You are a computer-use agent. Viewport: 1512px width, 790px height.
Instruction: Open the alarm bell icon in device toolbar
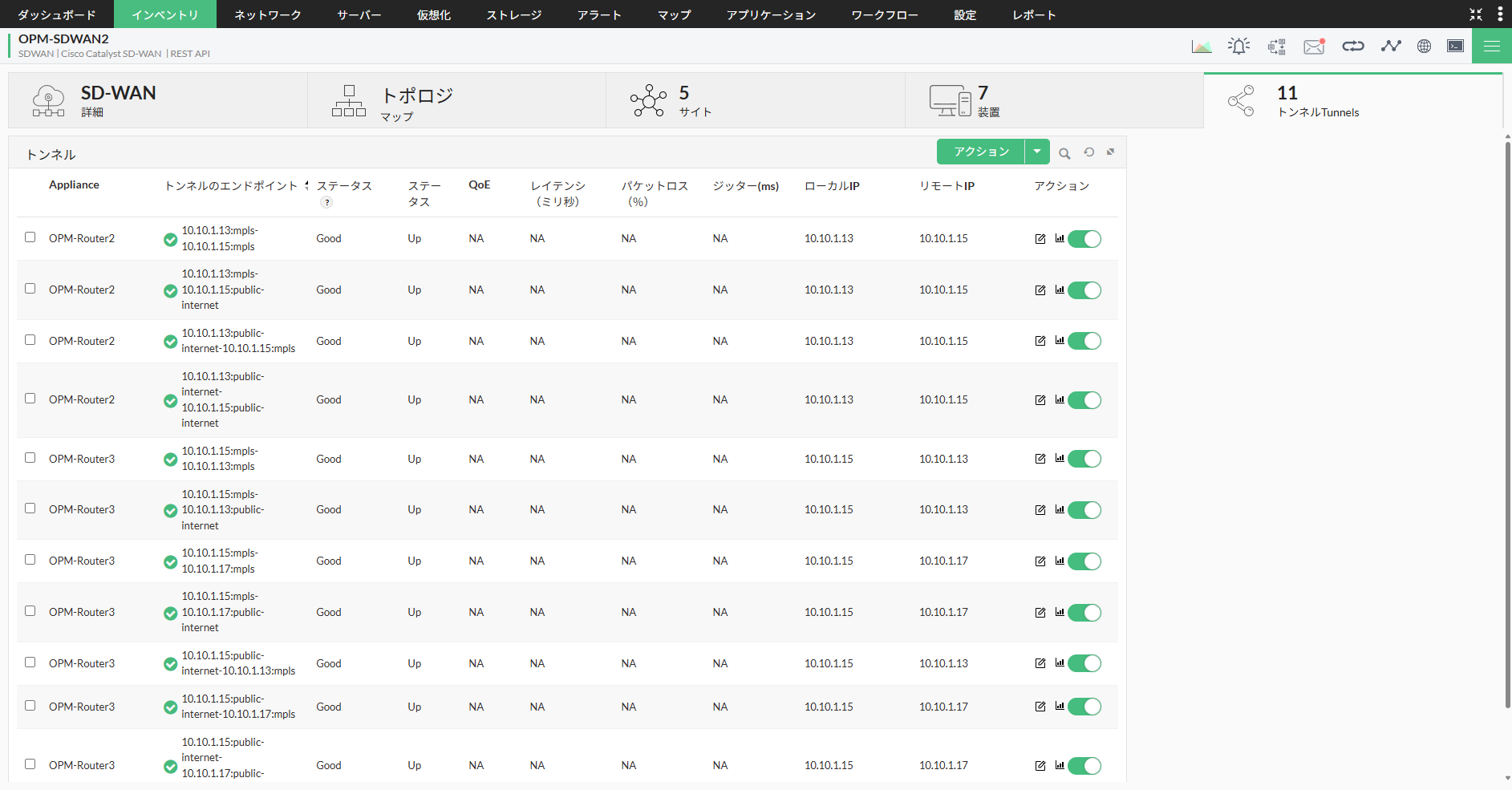(x=1238, y=47)
